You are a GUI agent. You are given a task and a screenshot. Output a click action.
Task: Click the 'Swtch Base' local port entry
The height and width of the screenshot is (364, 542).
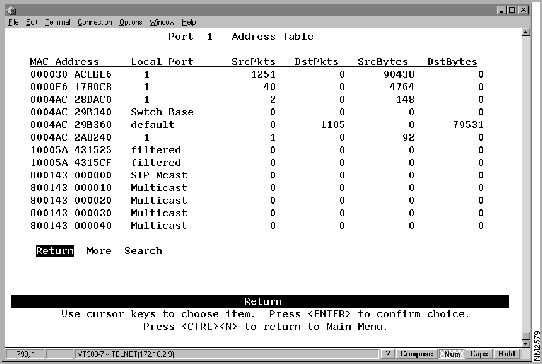coord(162,112)
